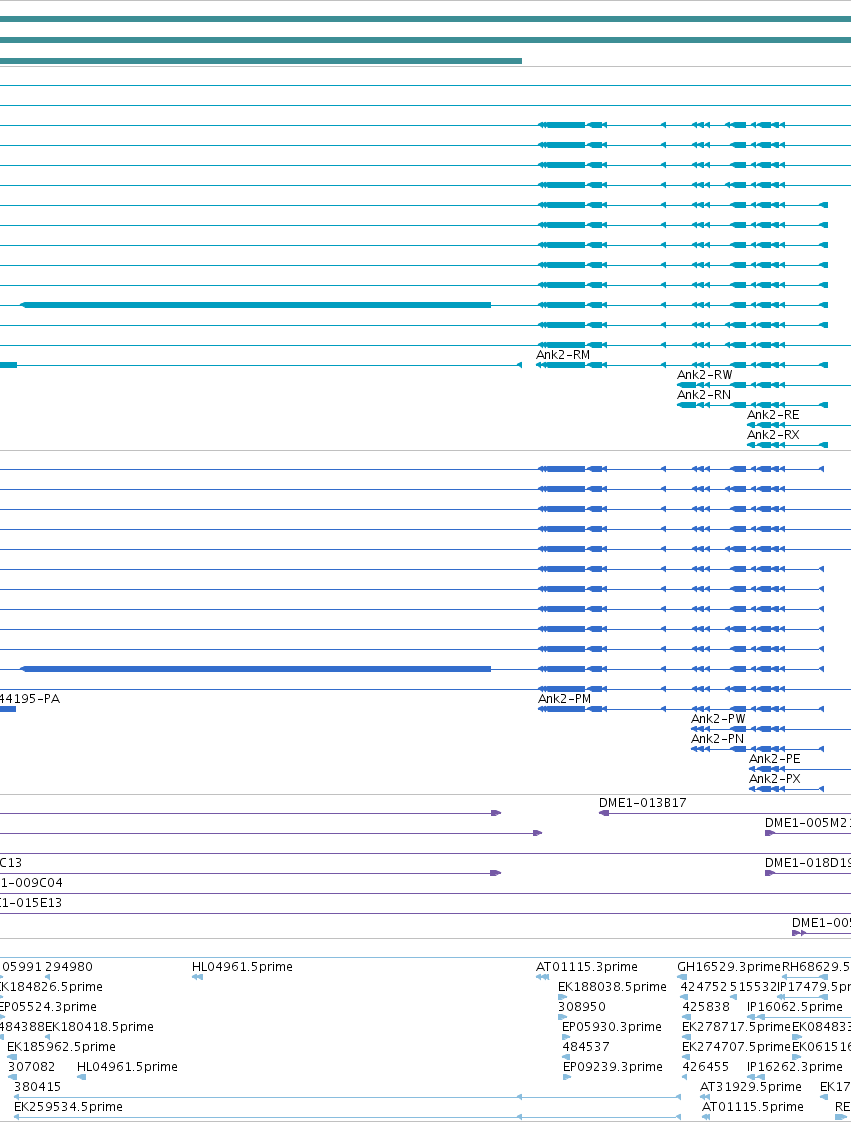851x1122 pixels.
Task: Click the 307082 feature label
Action: 31,1068
